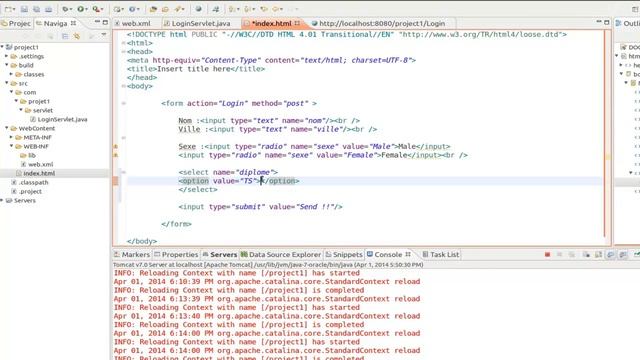Viewport: 640px width, 360px height.
Task: Collapse the WebContent folder
Action: 7,128
